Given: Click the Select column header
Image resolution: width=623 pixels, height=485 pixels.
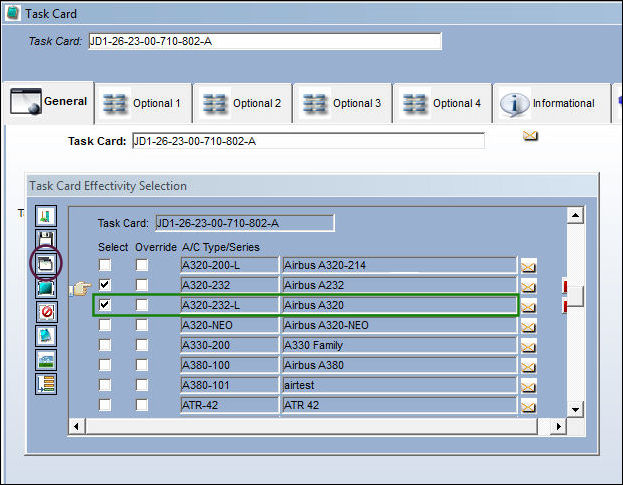Looking at the screenshot, I should click(113, 247).
